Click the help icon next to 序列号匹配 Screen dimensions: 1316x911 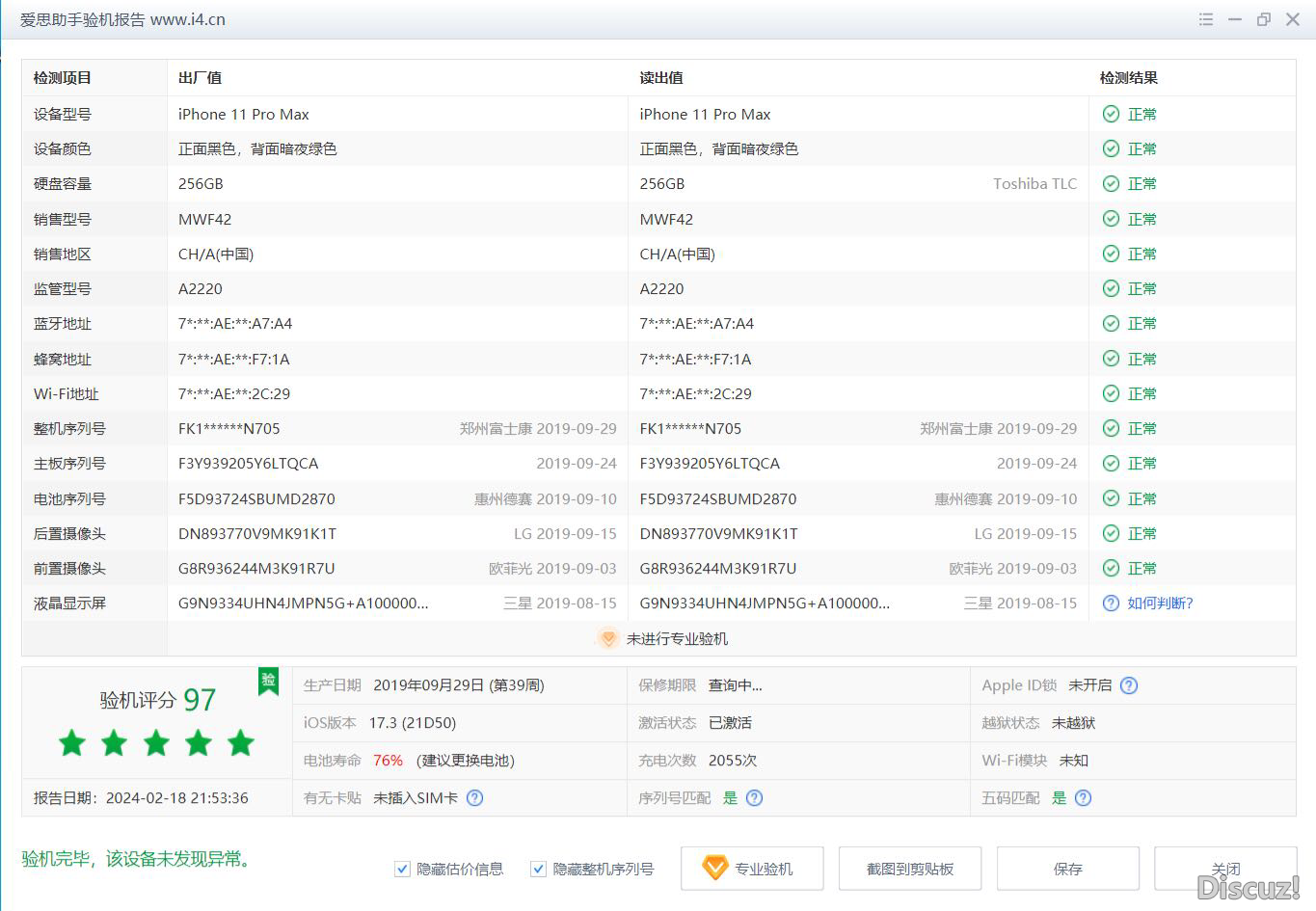tap(754, 797)
